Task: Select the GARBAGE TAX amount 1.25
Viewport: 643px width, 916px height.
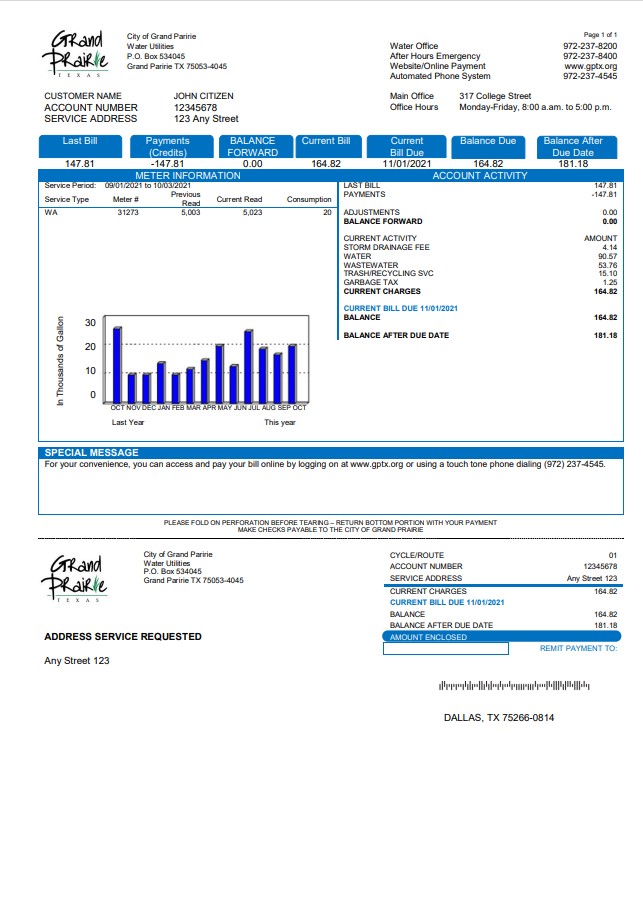Action: [610, 282]
